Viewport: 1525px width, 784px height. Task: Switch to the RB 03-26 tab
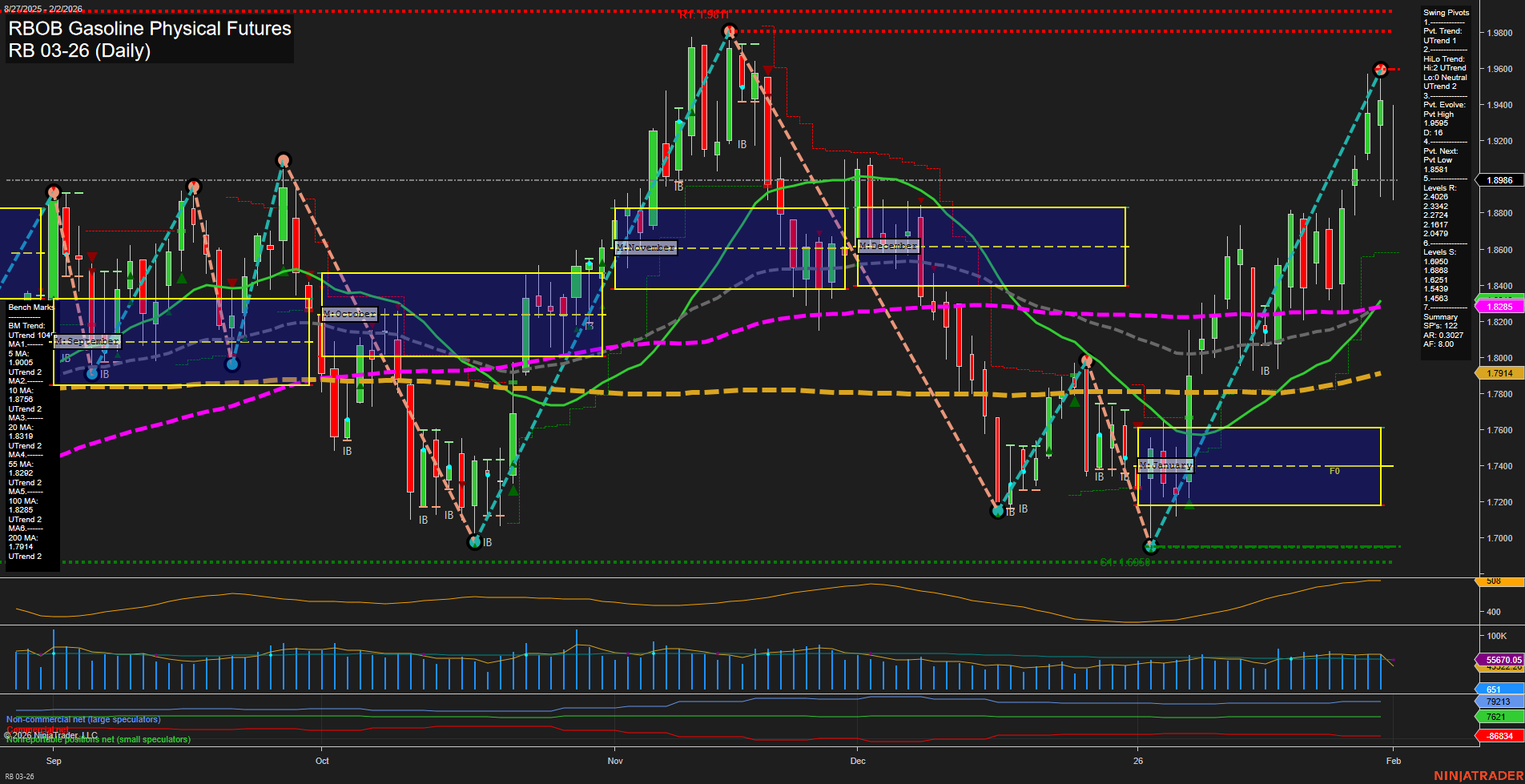click(x=19, y=776)
